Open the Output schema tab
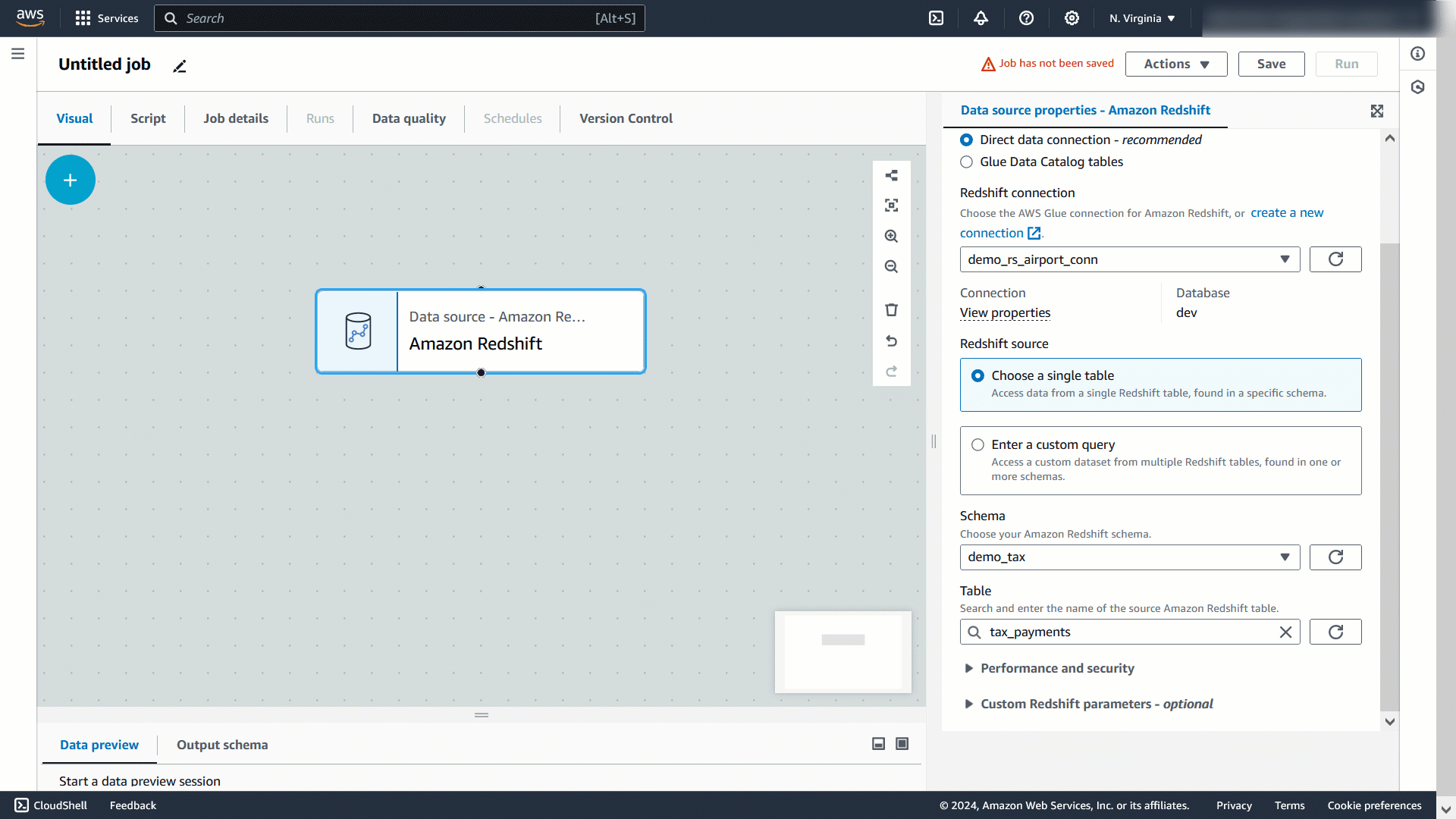 tap(222, 745)
